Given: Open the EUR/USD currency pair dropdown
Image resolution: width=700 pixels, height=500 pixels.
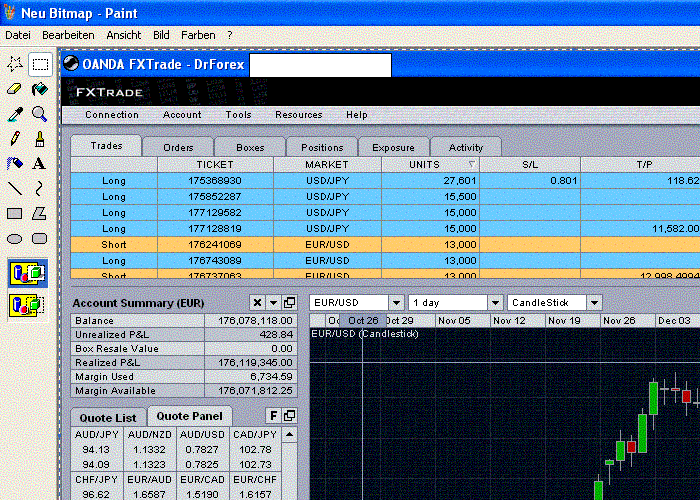Looking at the screenshot, I should (x=397, y=302).
